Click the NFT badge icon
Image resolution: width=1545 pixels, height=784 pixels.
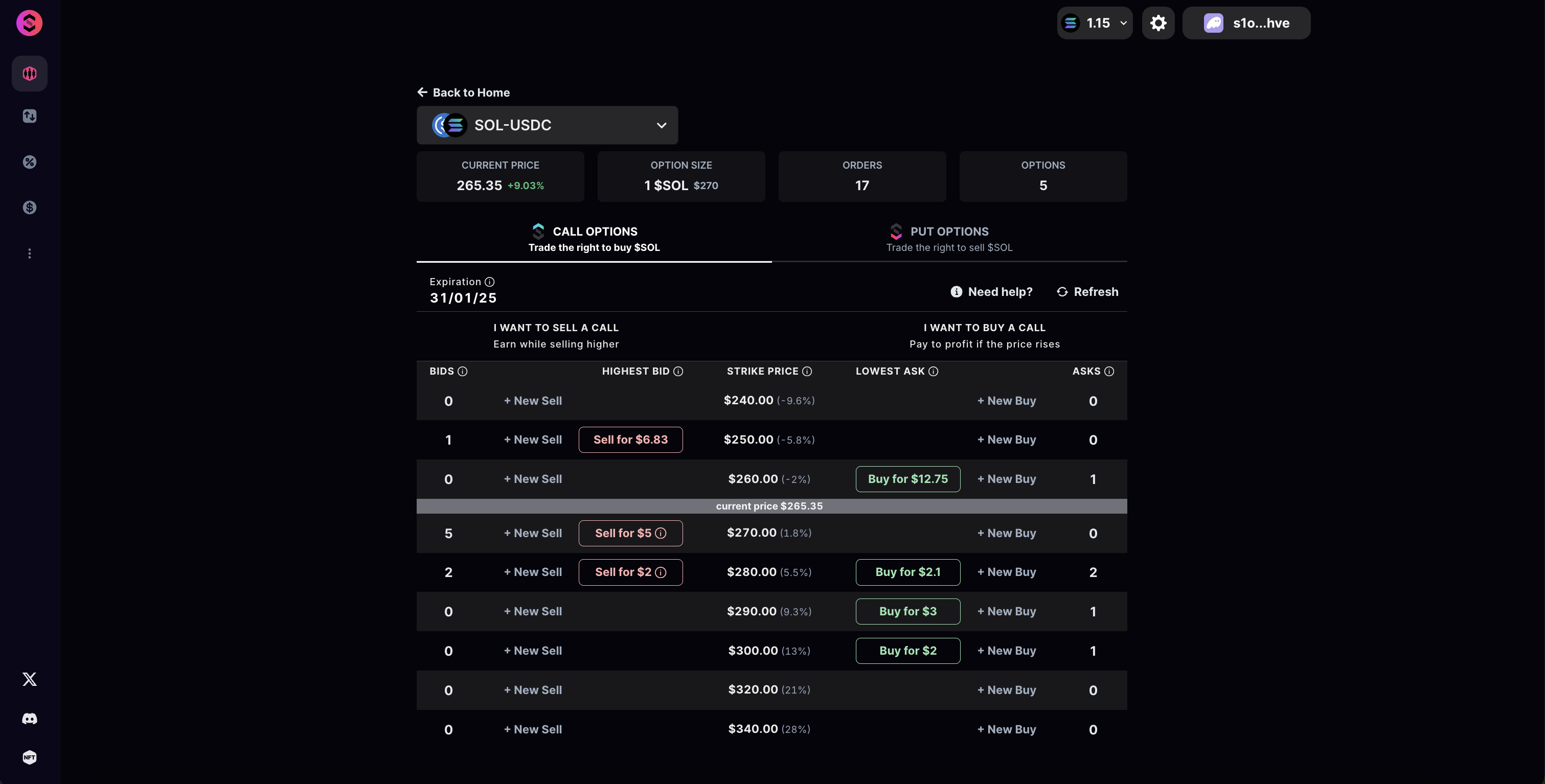pos(29,757)
